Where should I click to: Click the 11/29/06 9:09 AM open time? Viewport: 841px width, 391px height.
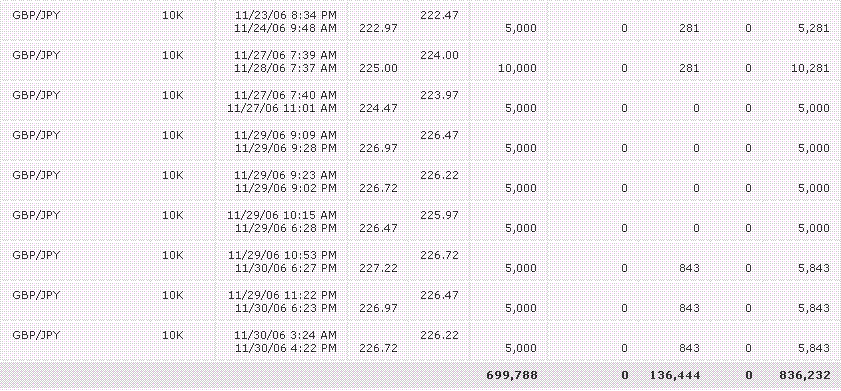click(285, 135)
